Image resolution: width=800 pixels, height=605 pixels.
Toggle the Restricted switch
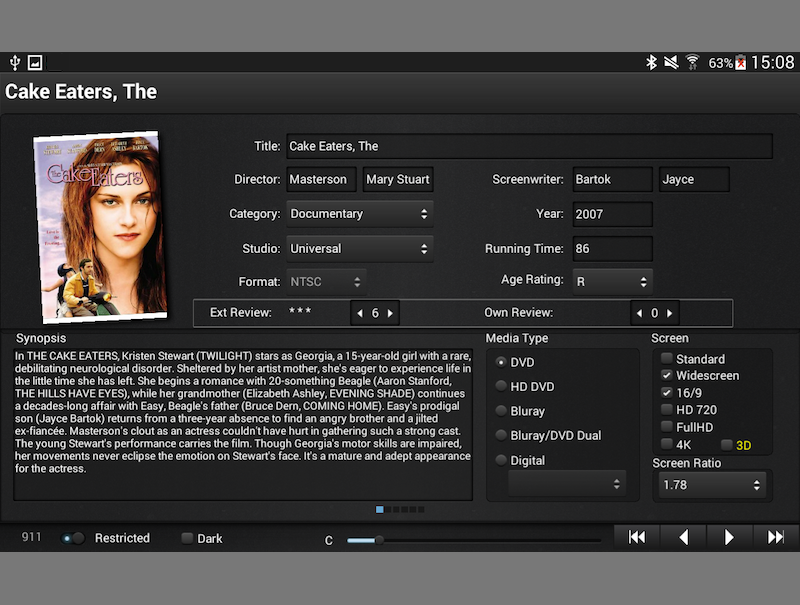[73, 538]
